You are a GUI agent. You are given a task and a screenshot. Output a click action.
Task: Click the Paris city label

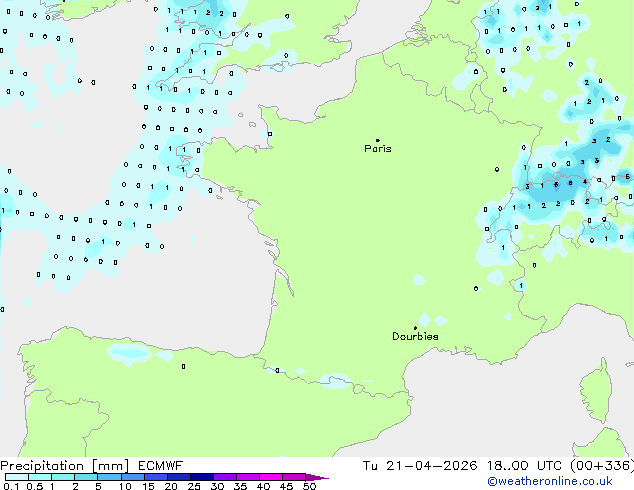(378, 149)
